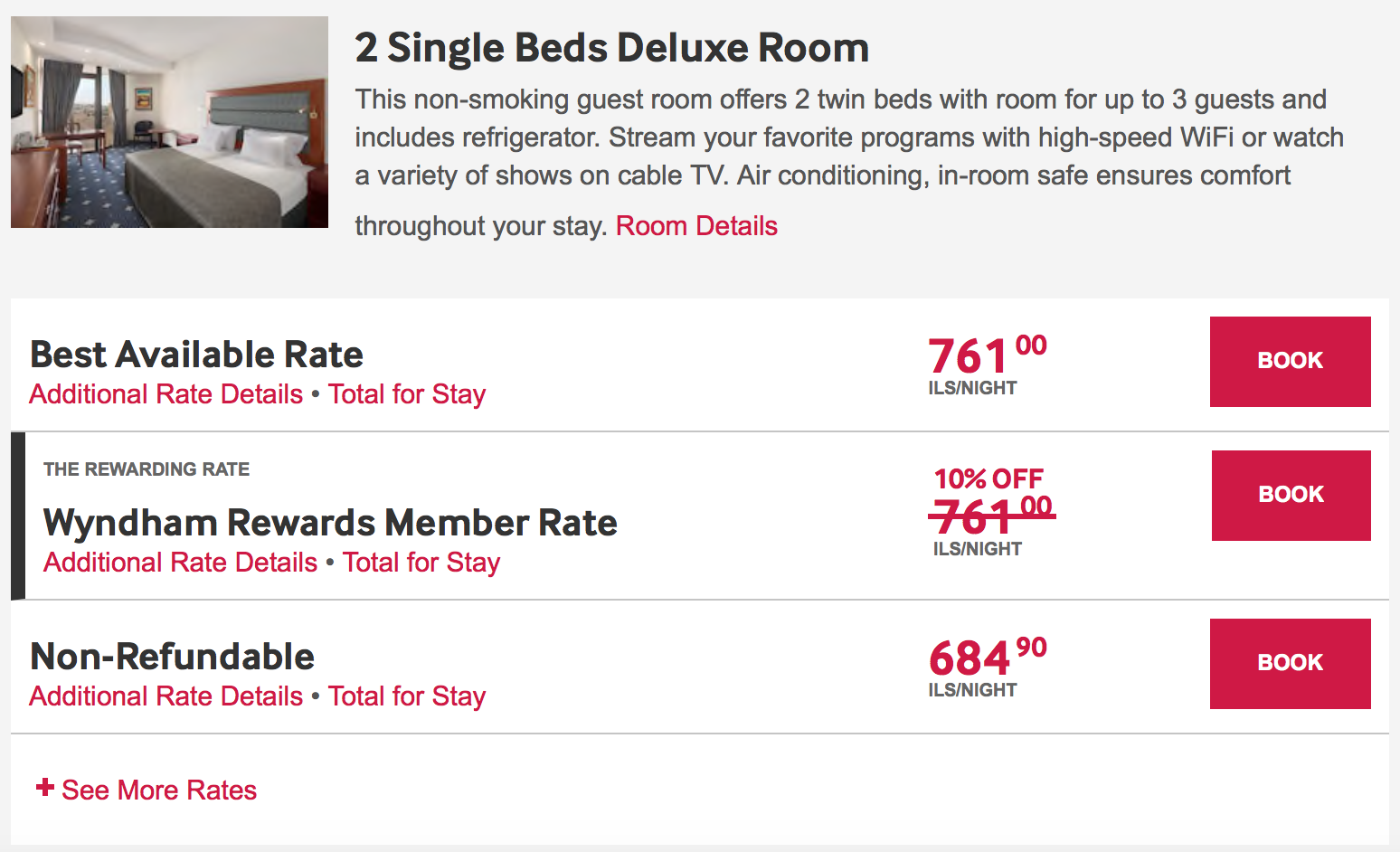Expand the See More Rates section
Image resolution: width=1400 pixels, height=852 pixels.
tap(147, 790)
